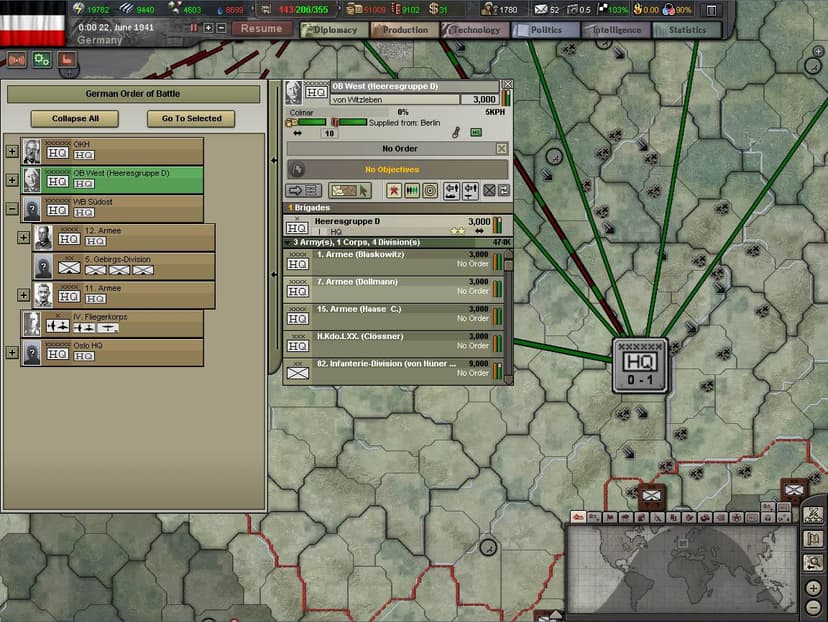828x622 pixels.
Task: Decrease game speed with minus button
Action: pyautogui.click(x=222, y=28)
